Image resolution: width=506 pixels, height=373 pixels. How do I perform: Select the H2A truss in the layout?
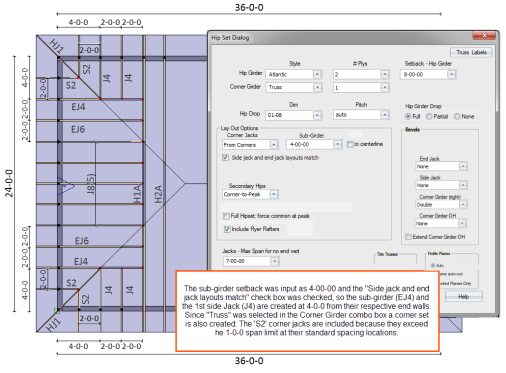click(158, 194)
